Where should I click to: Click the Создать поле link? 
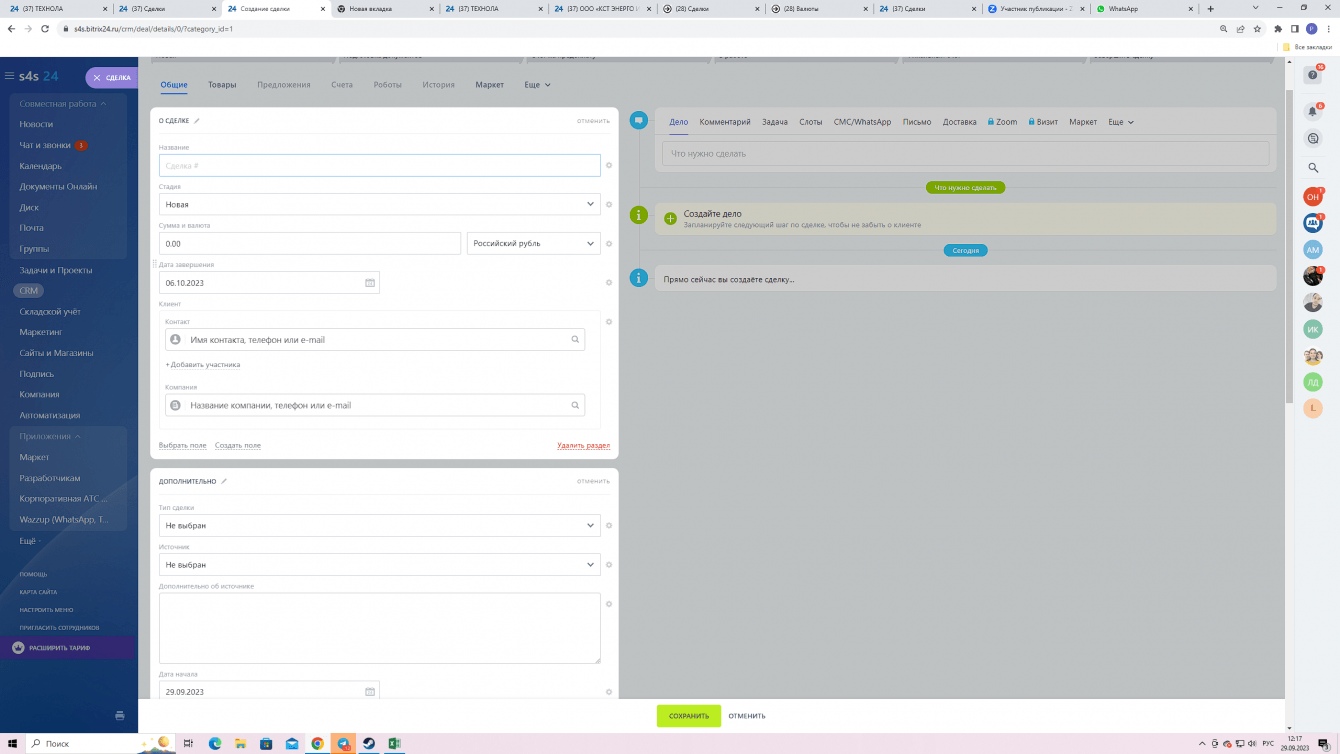(238, 445)
